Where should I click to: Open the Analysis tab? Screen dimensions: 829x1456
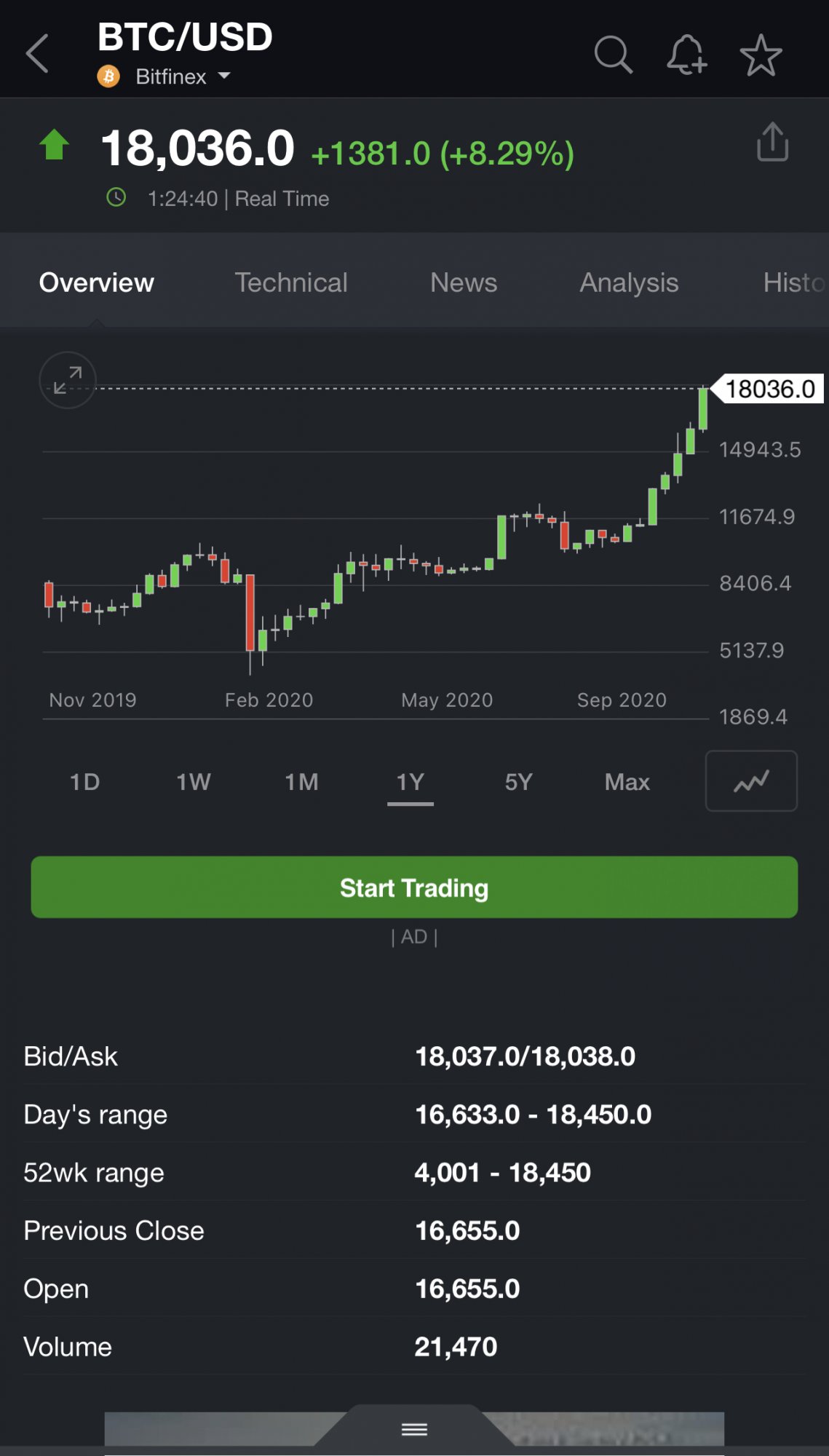click(x=629, y=282)
